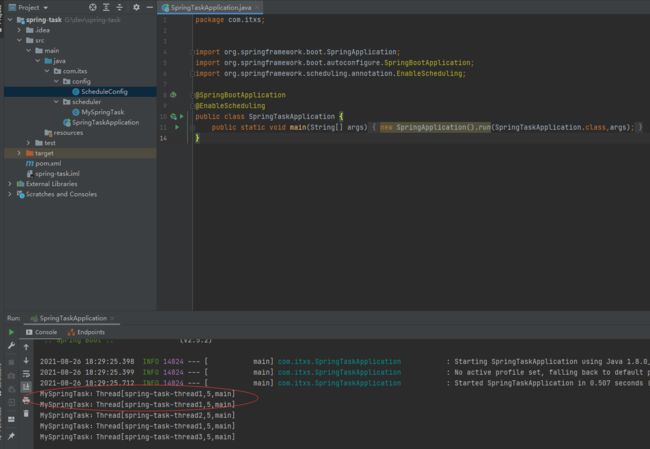Click com.itxs.SpringTaskApplication link in first log line
Screen dimensions: 650x449
coord(340,362)
